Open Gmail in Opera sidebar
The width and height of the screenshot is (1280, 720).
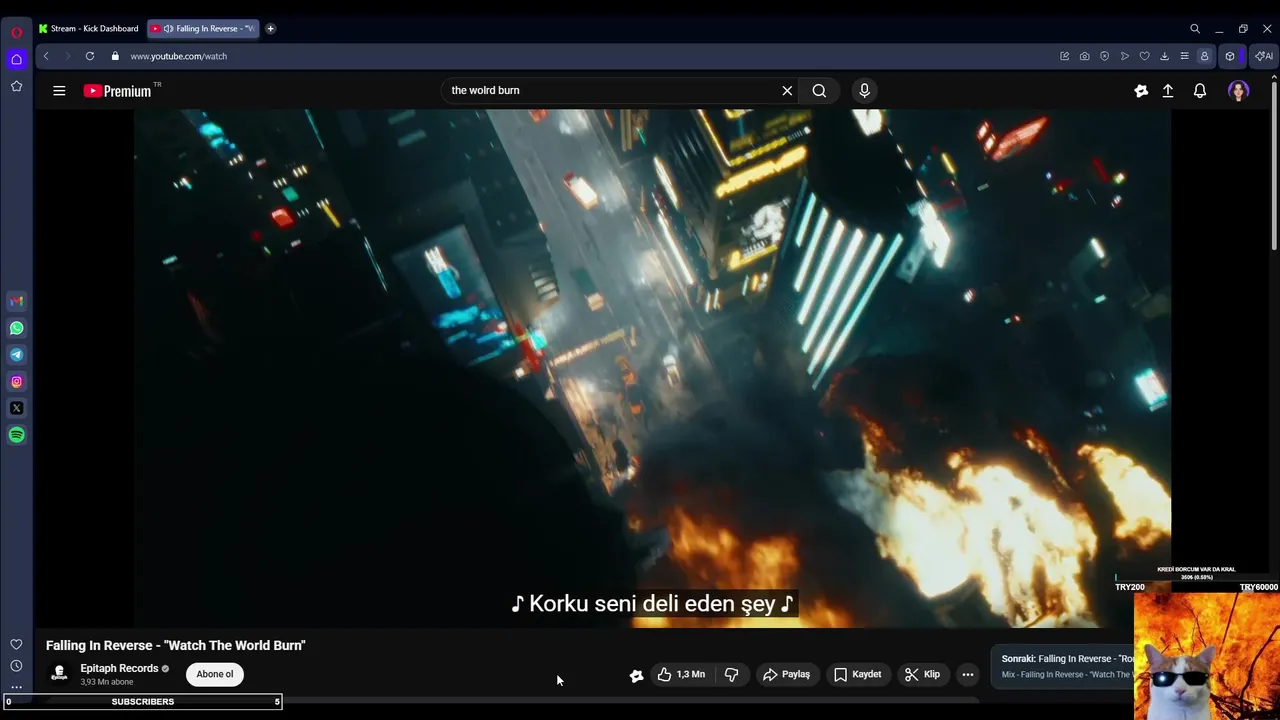(16, 301)
